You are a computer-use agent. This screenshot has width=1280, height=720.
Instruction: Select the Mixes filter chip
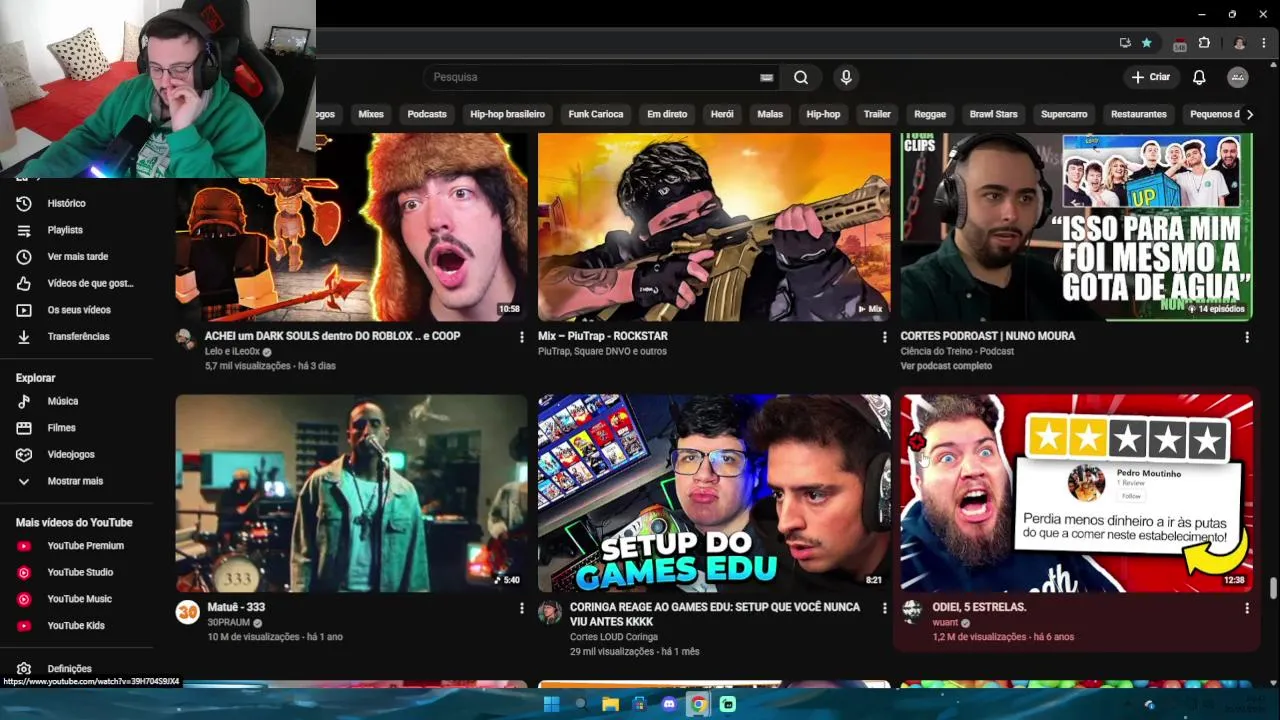(371, 114)
